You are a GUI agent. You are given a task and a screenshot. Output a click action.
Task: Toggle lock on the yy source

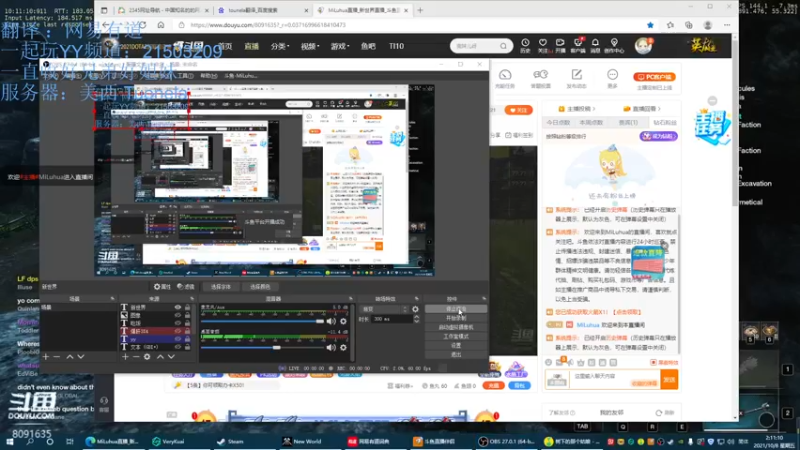187,339
